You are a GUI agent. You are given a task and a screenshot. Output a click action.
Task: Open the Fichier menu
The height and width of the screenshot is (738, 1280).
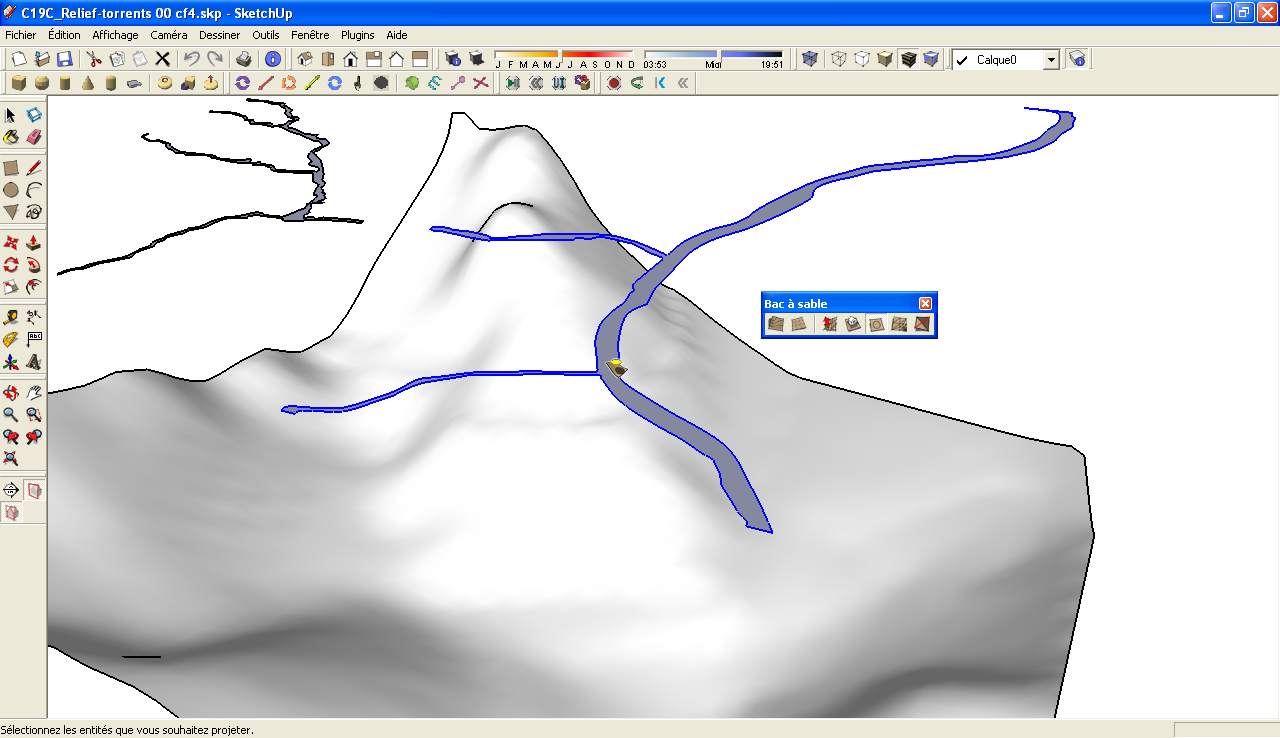(x=21, y=35)
